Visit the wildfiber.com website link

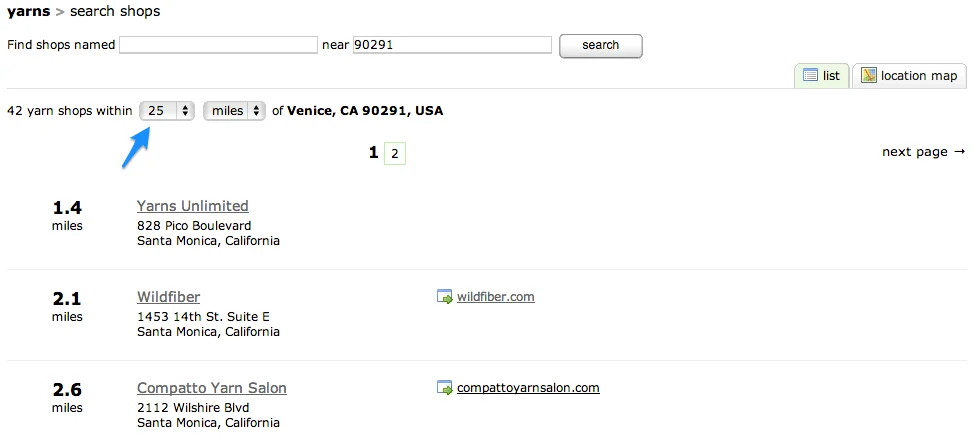pyautogui.click(x=495, y=297)
